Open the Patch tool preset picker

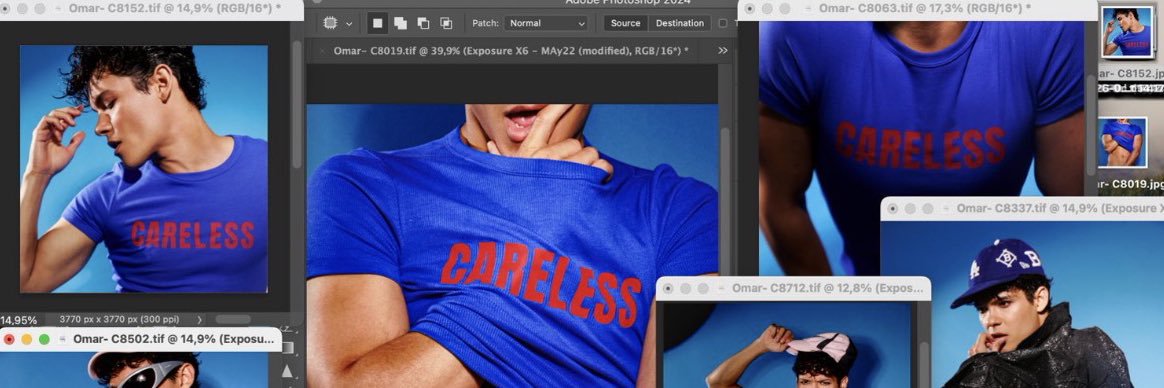click(331, 23)
